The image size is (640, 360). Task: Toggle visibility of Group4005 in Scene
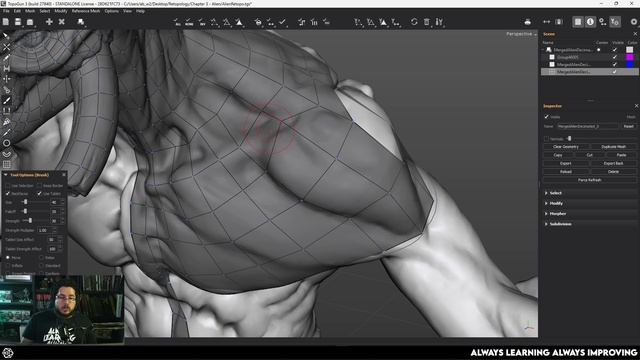tap(615, 57)
